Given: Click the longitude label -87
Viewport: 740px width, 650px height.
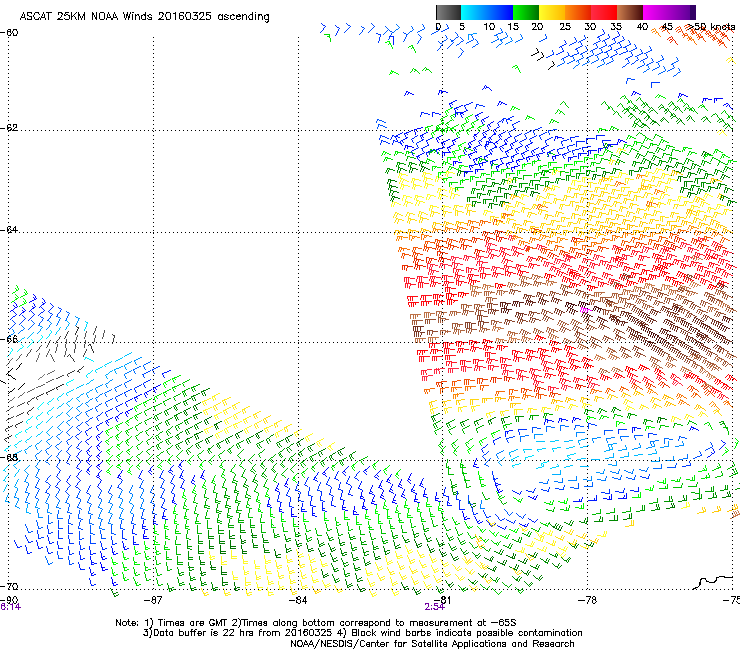Looking at the screenshot, I should (153, 600).
